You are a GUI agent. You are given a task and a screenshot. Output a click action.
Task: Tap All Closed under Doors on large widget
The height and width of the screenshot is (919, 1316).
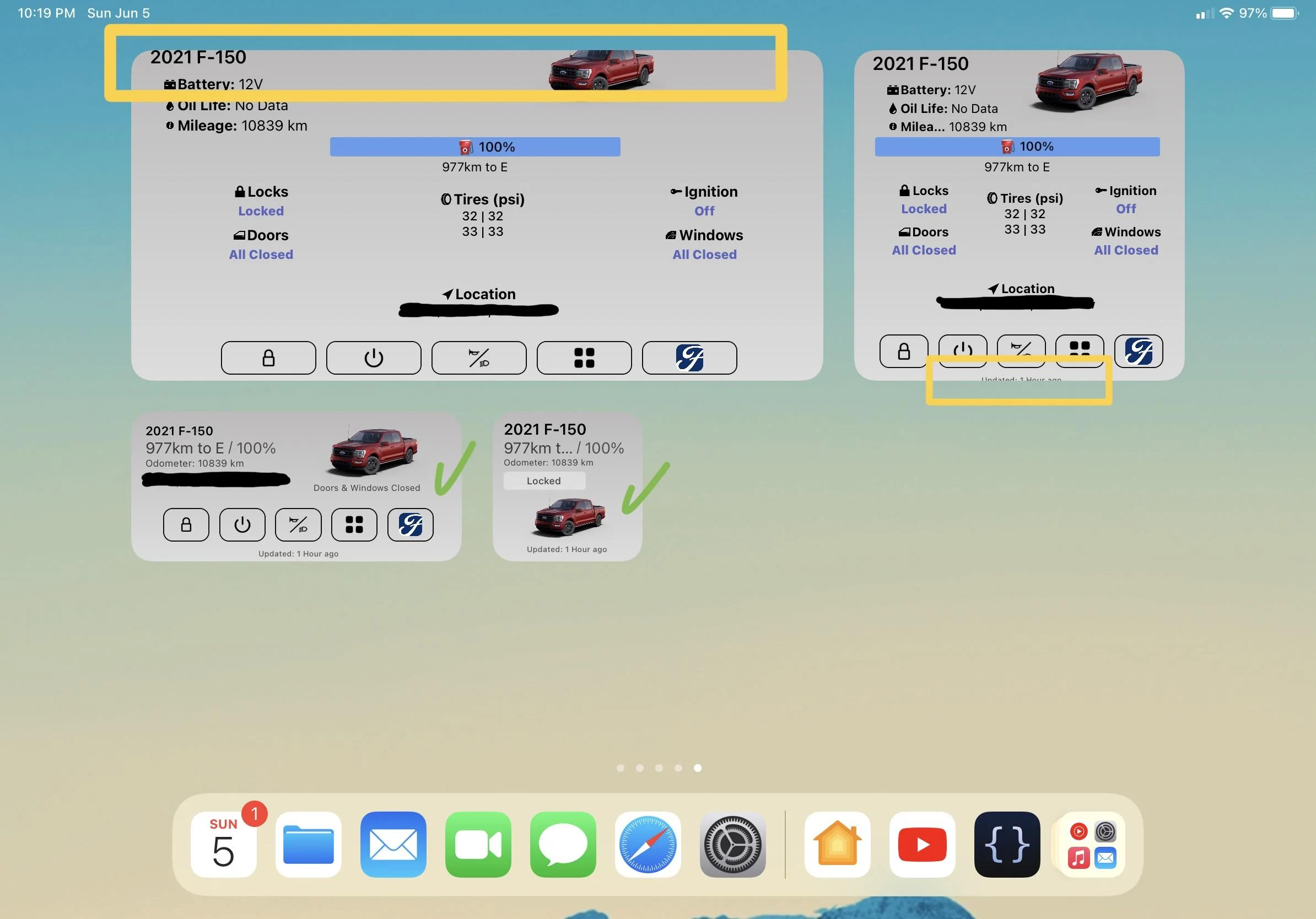261,255
